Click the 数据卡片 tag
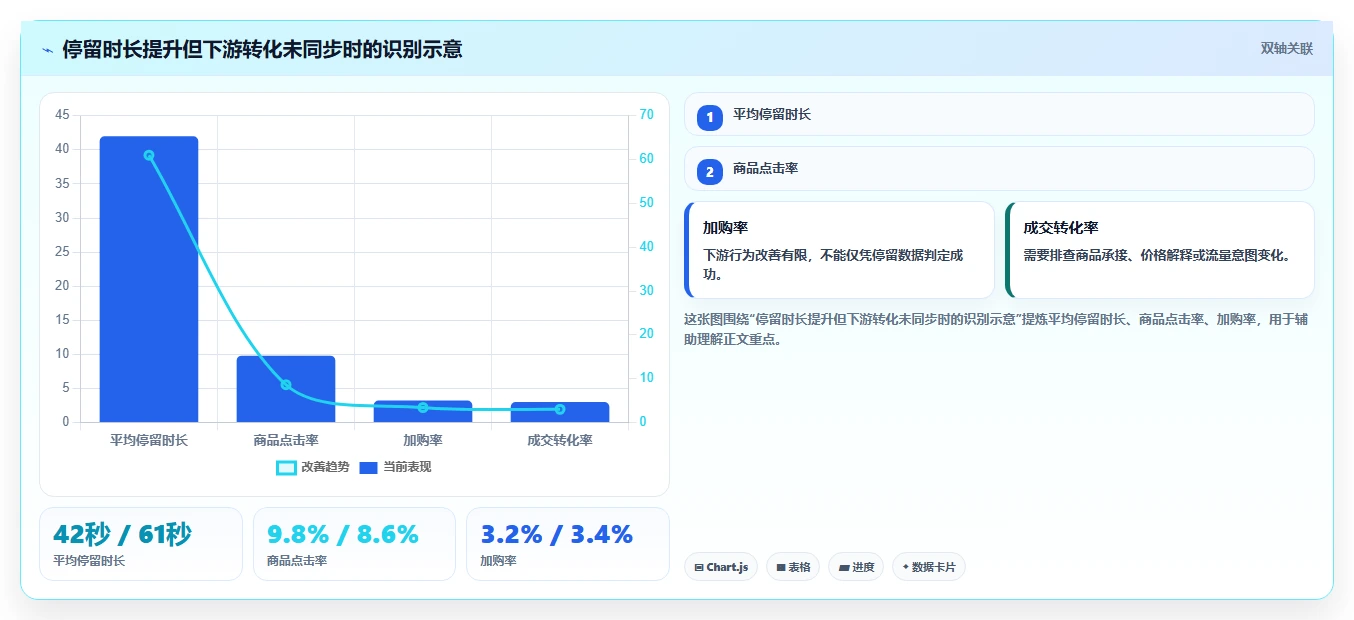1354x620 pixels. (929, 567)
